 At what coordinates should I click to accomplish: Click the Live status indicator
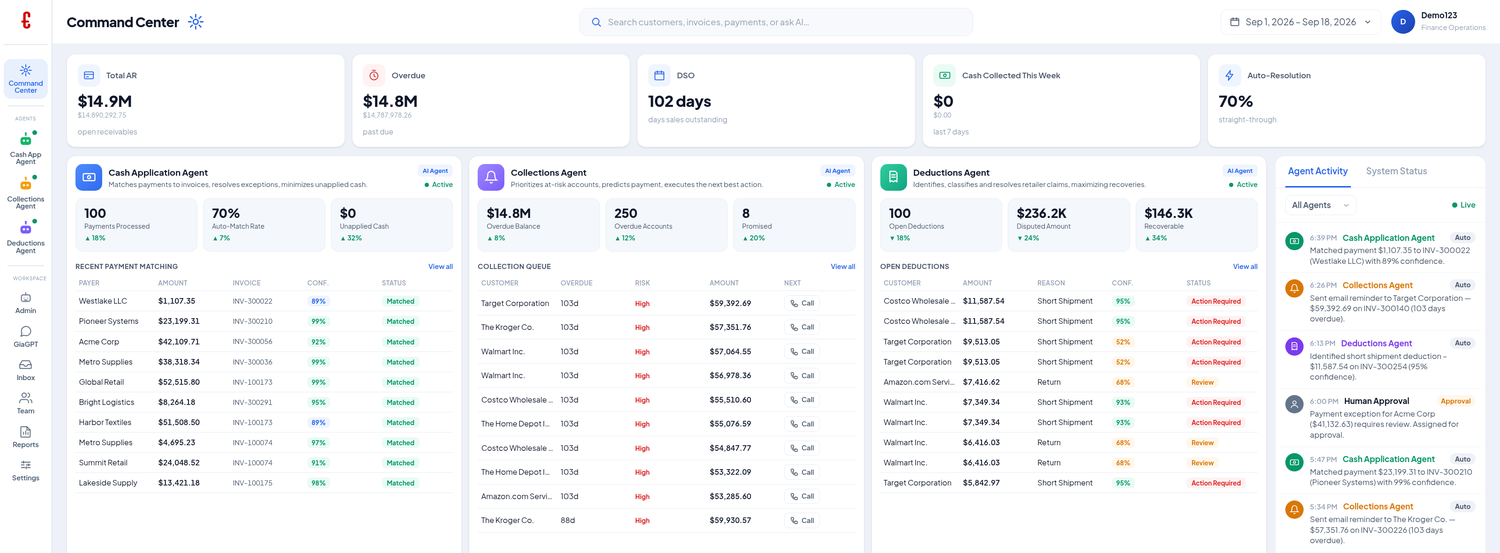pyautogui.click(x=1463, y=205)
